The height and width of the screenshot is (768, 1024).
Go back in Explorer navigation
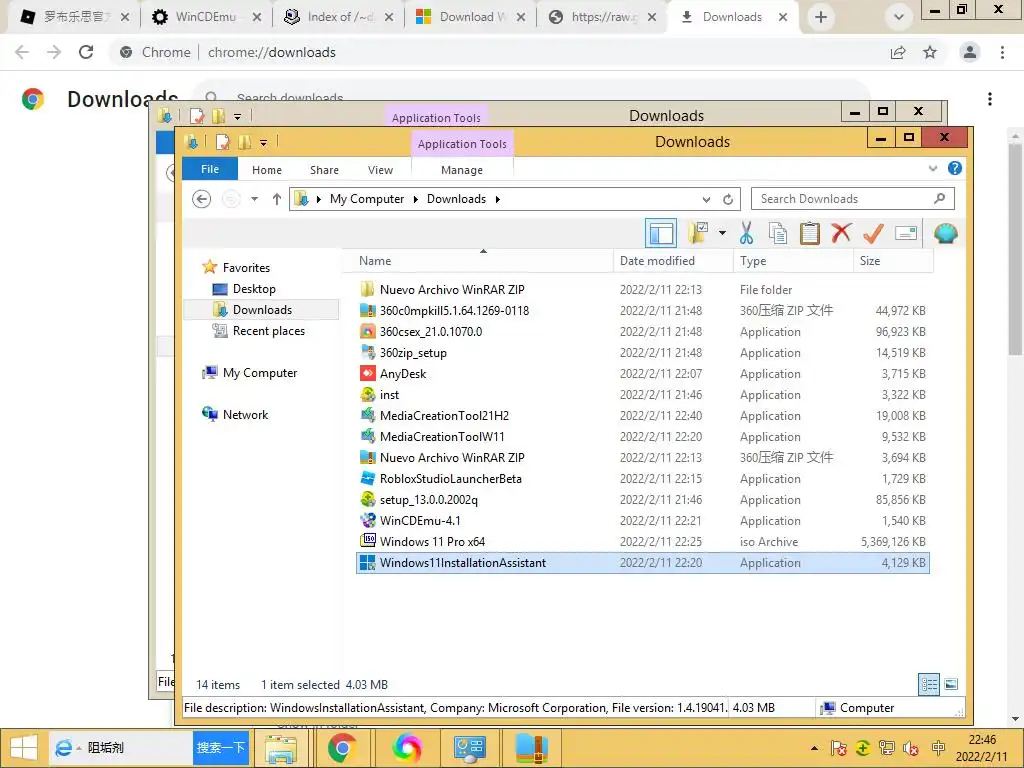click(x=202, y=199)
